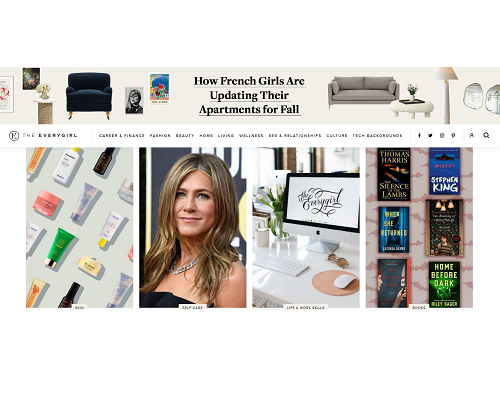Open the thriller books article thumbnail
The width and height of the screenshot is (500, 400).
pyautogui.click(x=419, y=227)
